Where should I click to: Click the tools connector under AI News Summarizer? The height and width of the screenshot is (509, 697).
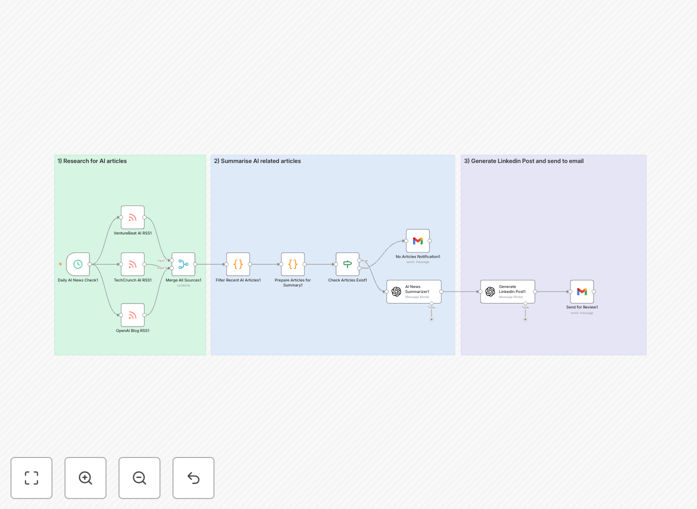(431, 304)
